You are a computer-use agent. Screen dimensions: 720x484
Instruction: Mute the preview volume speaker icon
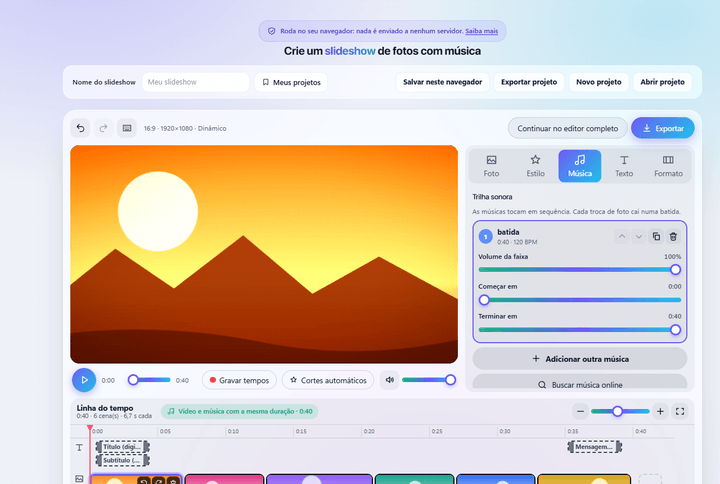[389, 380]
